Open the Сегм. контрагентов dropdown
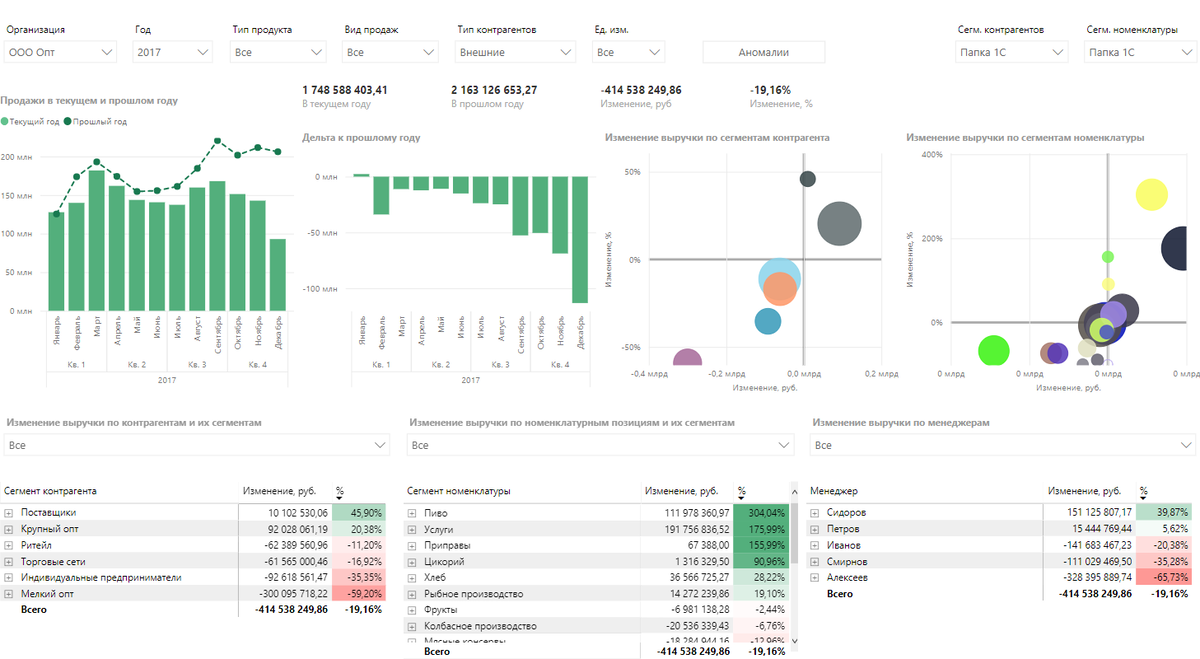The image size is (1200, 659). pos(1012,52)
